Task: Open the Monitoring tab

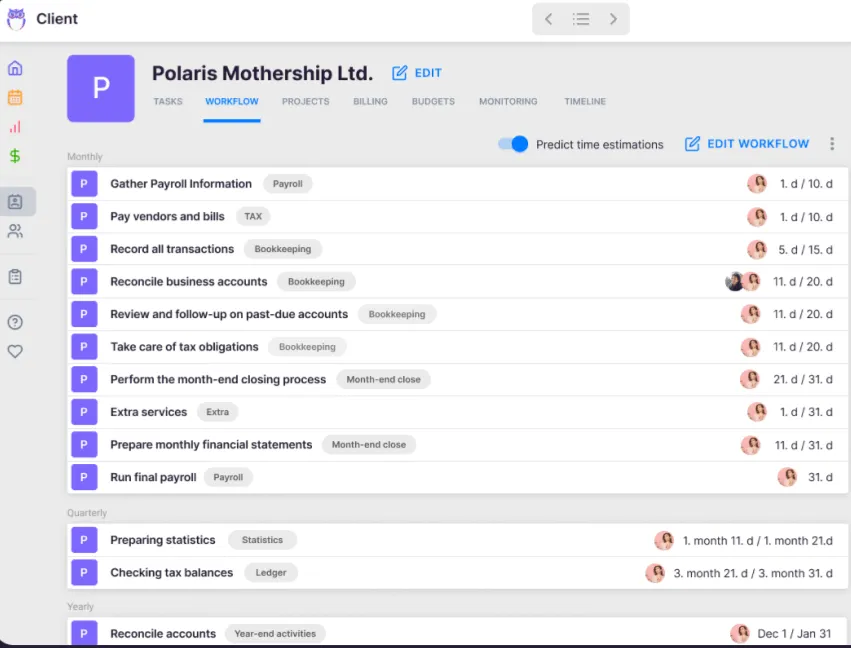Action: click(x=508, y=101)
